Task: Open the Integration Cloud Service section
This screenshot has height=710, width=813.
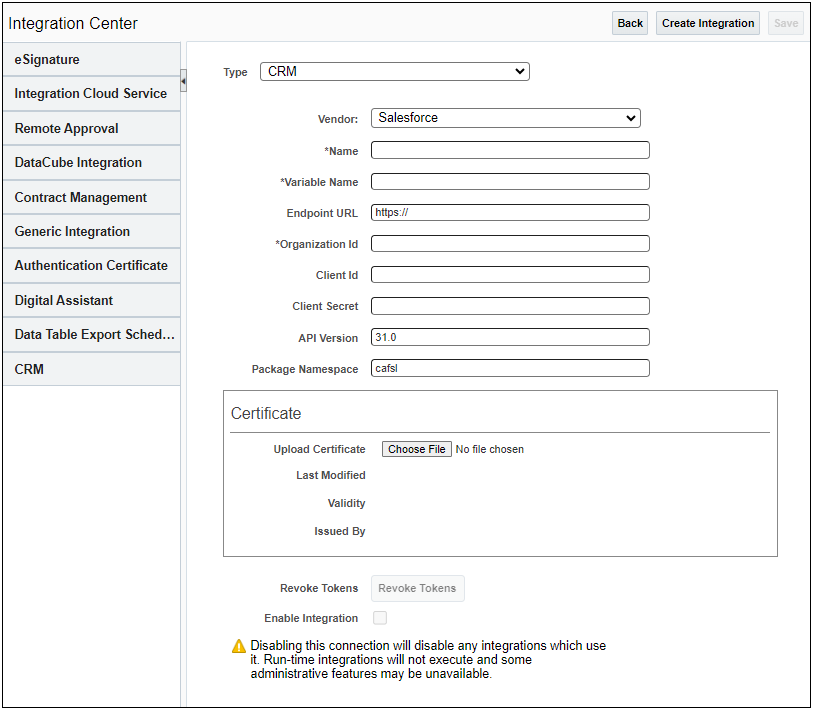Action: click(x=90, y=93)
